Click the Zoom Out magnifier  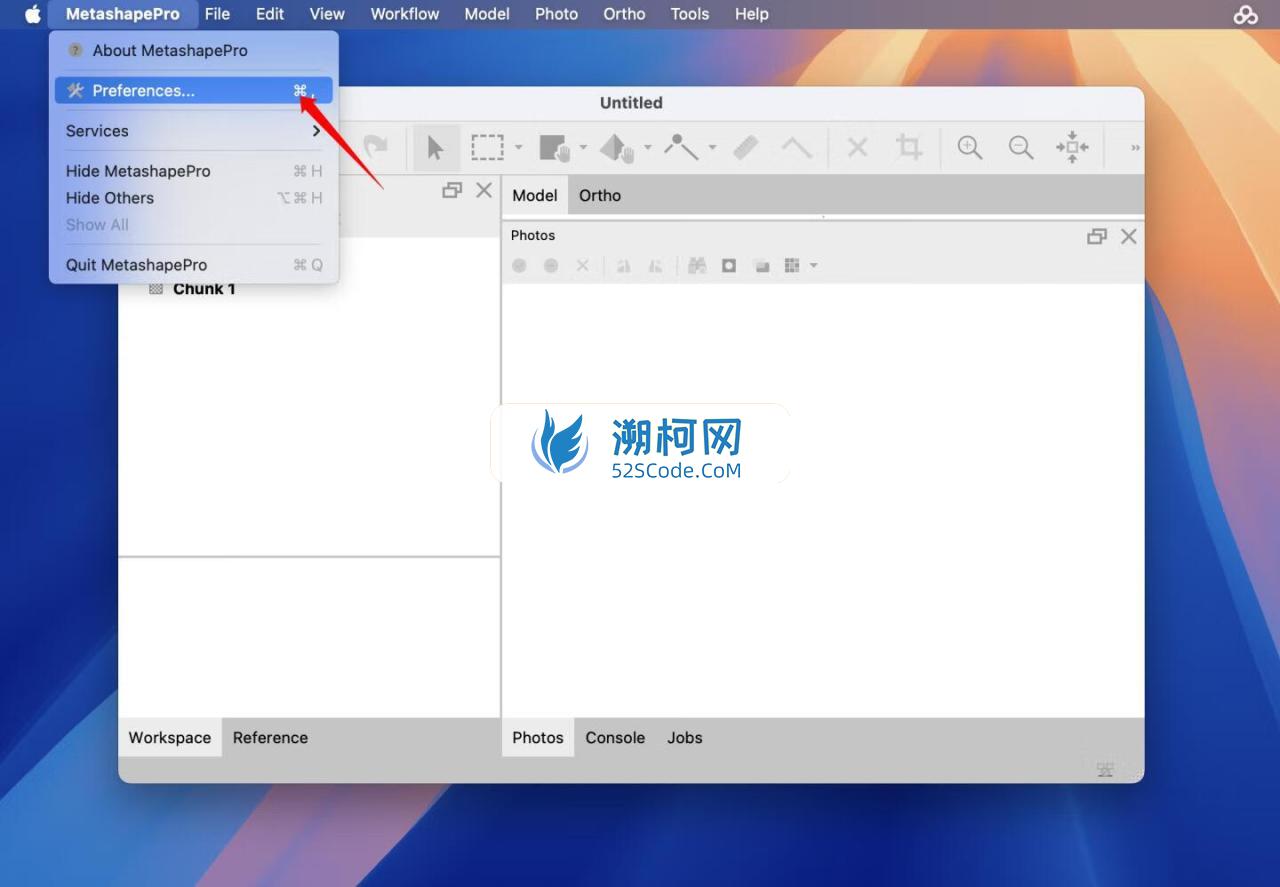1020,148
